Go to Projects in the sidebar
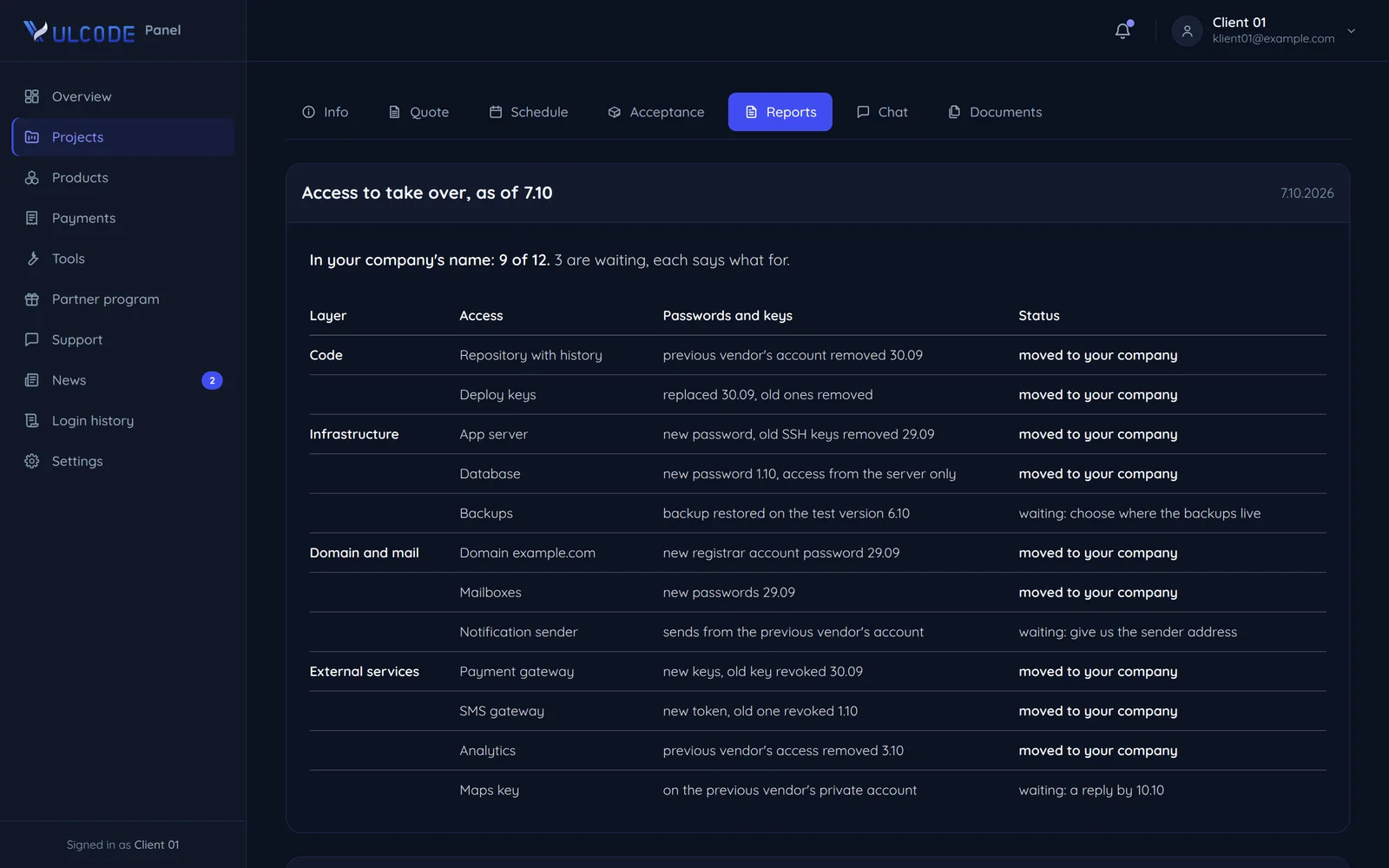1389x868 pixels. click(x=123, y=137)
